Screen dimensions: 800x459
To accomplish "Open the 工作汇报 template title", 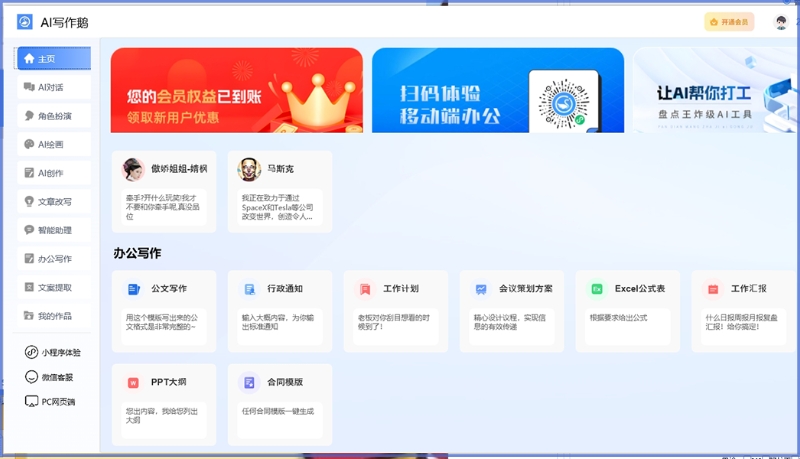I will [749, 289].
